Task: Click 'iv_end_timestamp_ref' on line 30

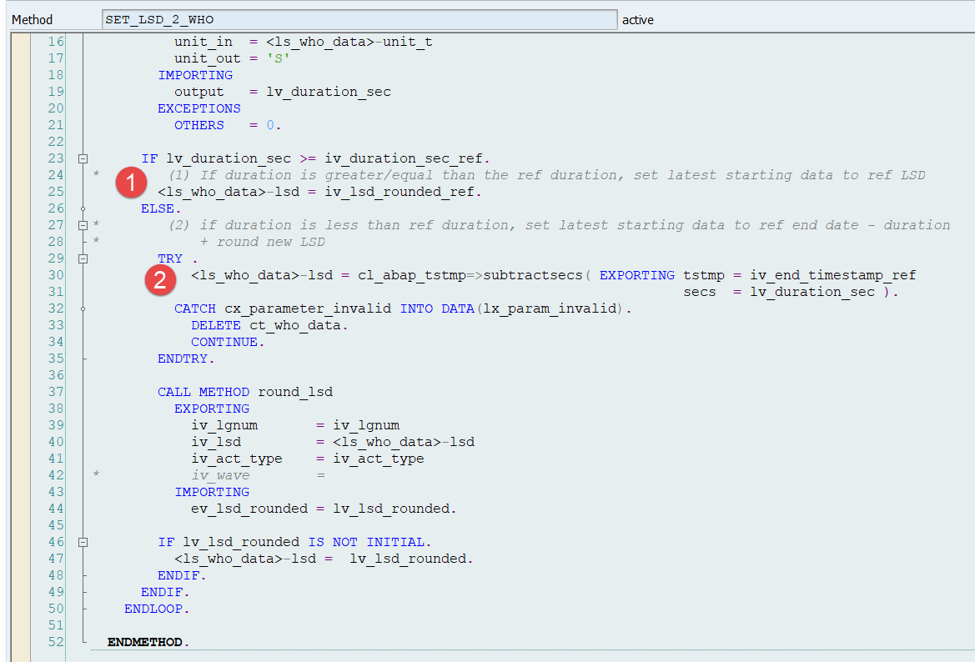Action: click(833, 275)
